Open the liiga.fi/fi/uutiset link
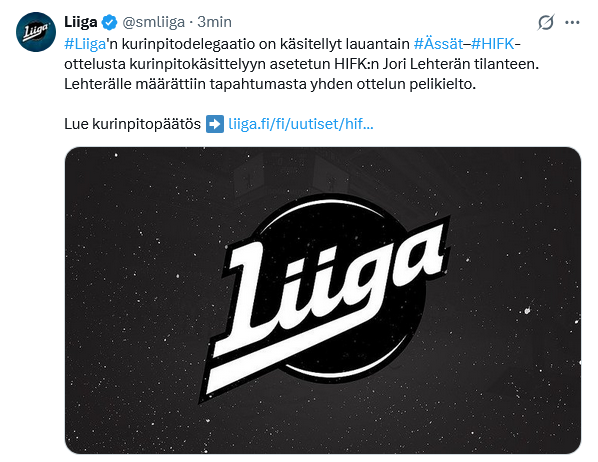598x462 pixels. tap(301, 124)
